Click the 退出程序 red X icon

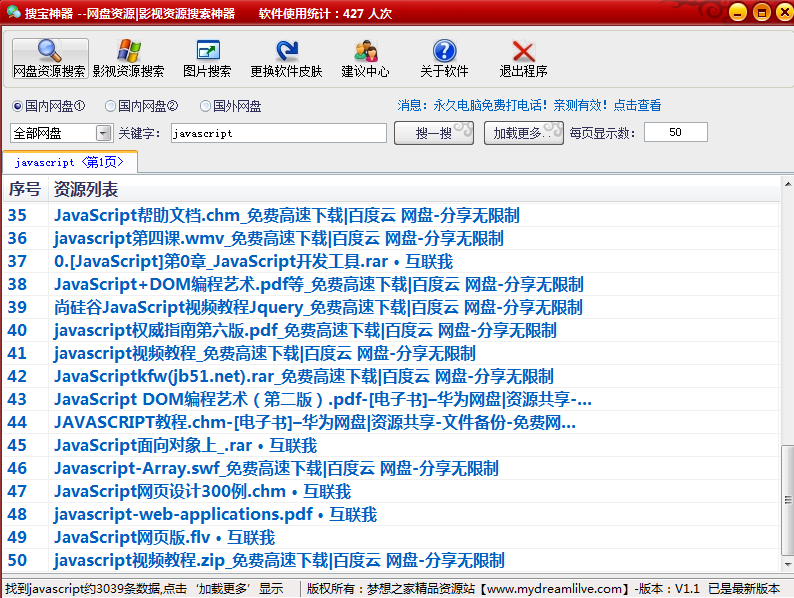click(x=524, y=58)
